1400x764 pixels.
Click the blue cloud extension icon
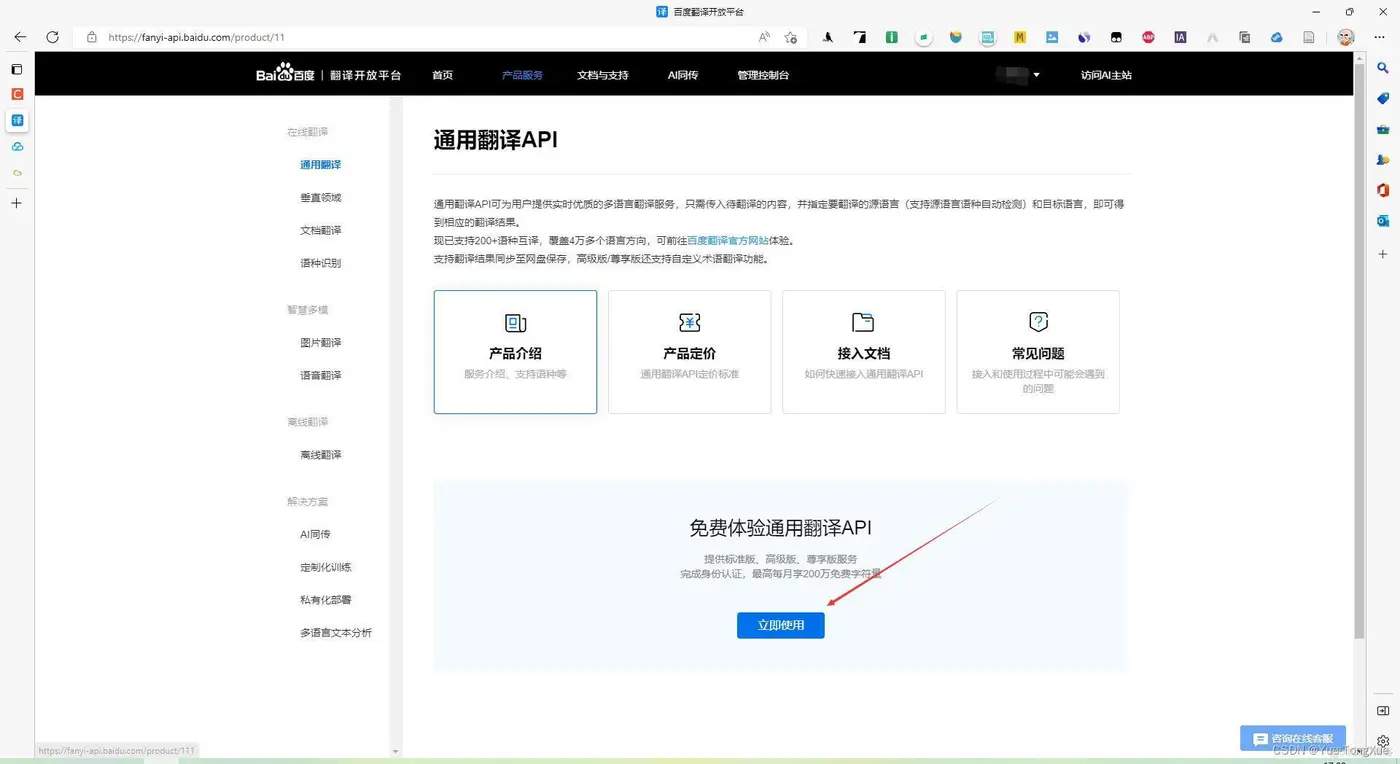click(x=1276, y=37)
